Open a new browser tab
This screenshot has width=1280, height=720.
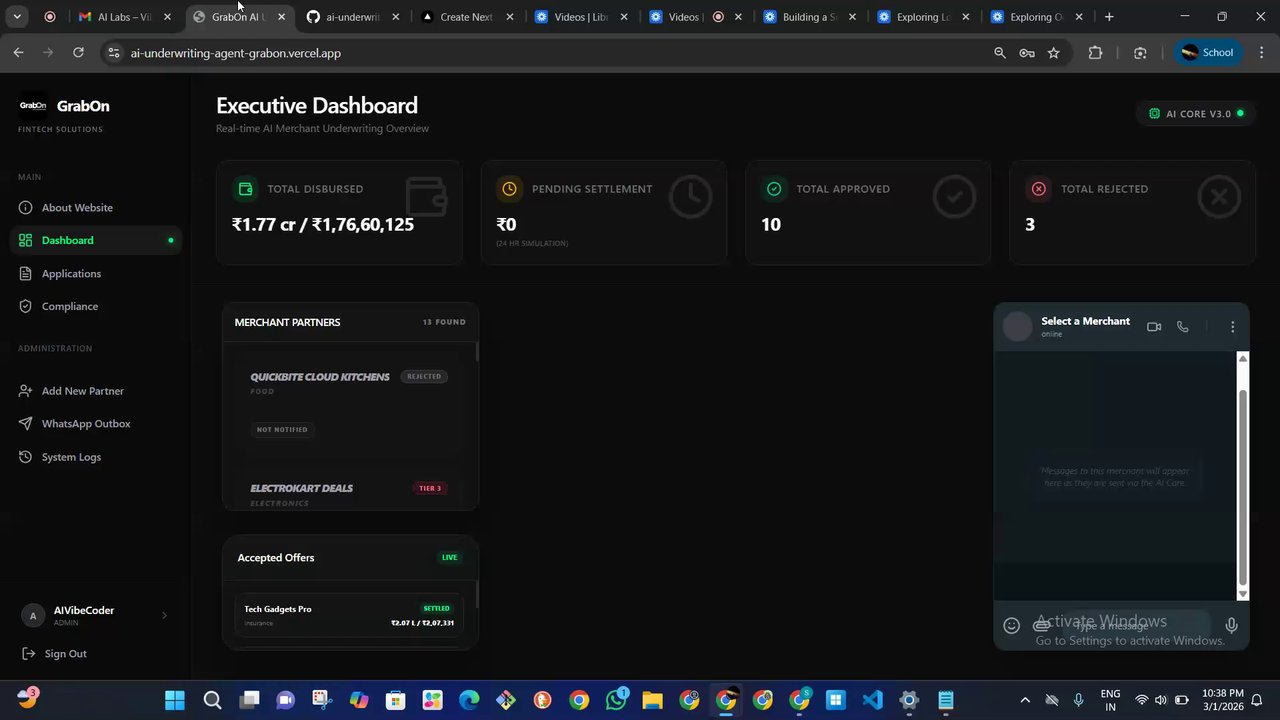click(1109, 17)
